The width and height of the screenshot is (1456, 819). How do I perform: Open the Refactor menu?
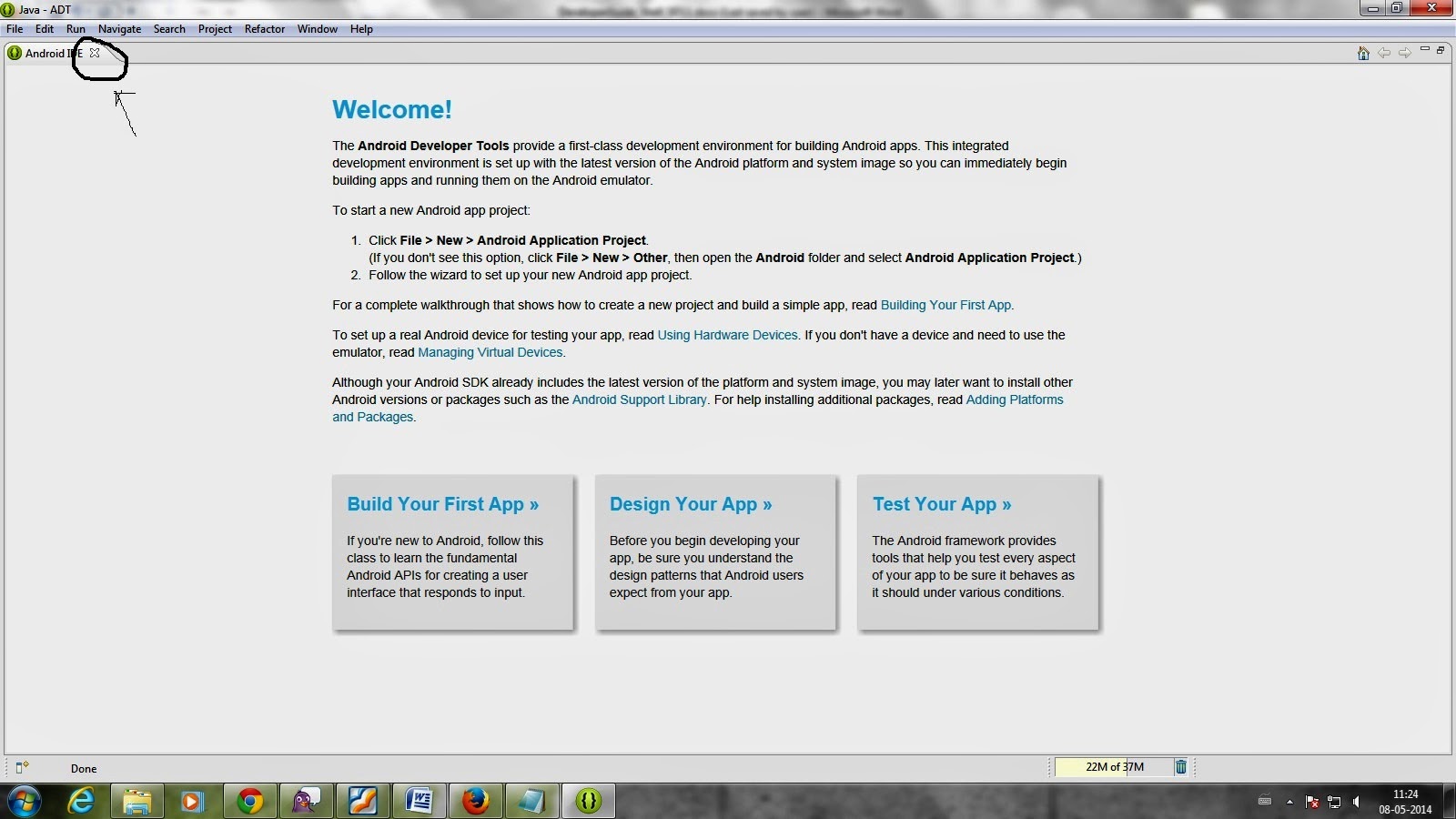(265, 29)
